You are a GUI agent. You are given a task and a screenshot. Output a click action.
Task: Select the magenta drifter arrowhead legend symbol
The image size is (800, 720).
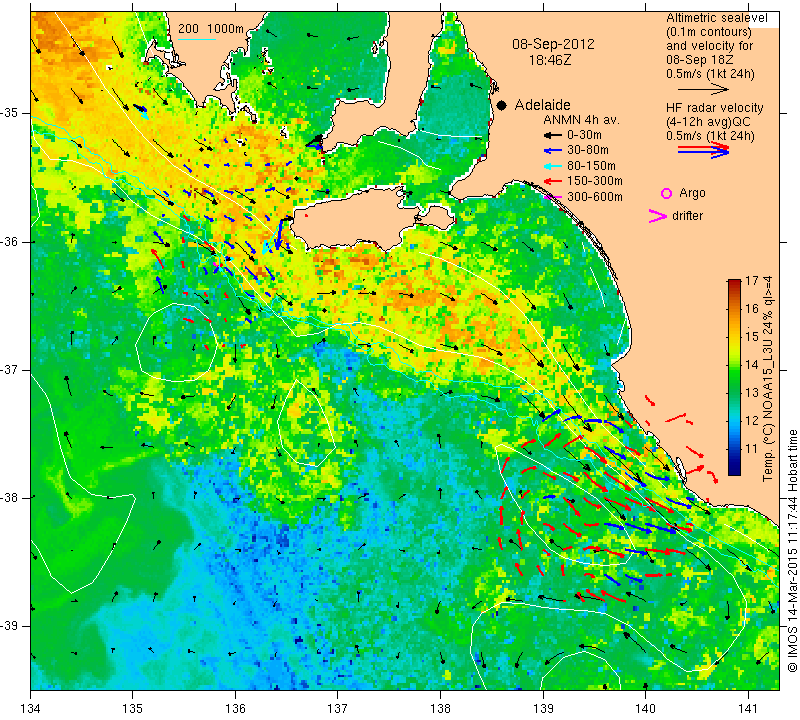click(x=658, y=216)
